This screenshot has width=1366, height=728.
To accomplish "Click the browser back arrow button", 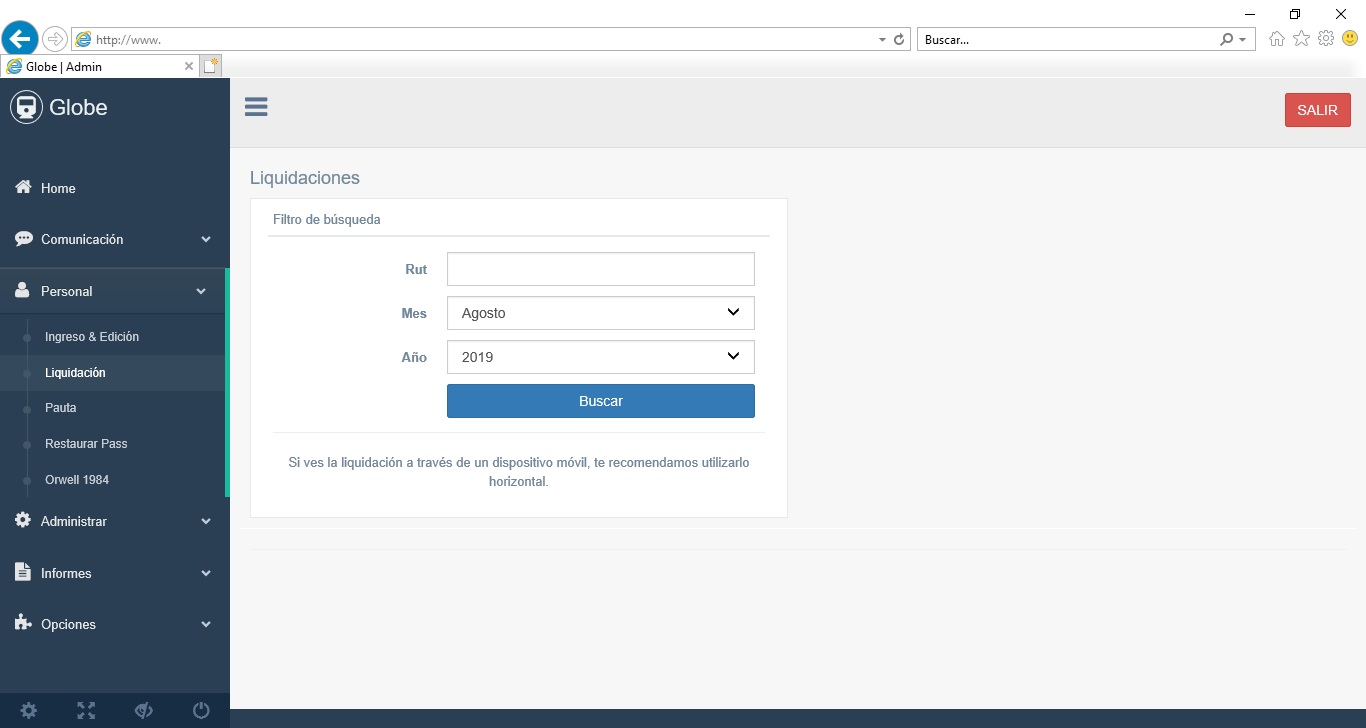I will click(x=20, y=39).
